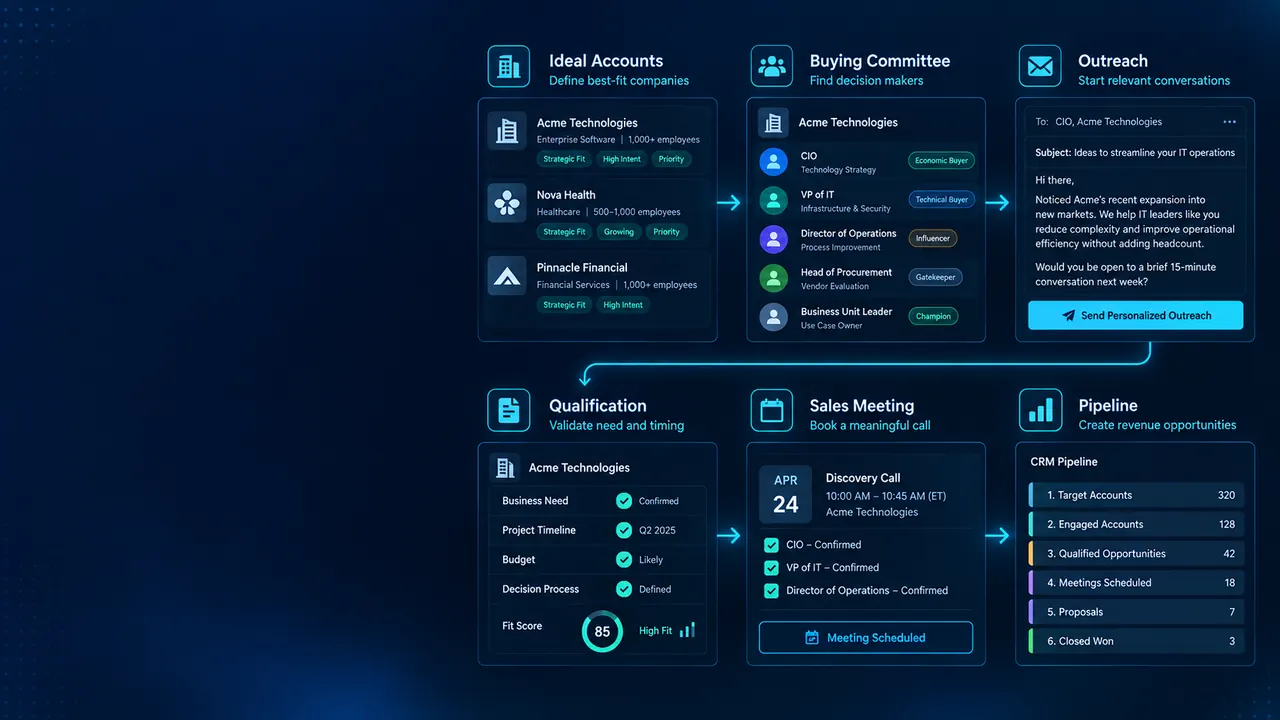
Task: Select the Director of Operations avatar
Action: tap(773, 239)
